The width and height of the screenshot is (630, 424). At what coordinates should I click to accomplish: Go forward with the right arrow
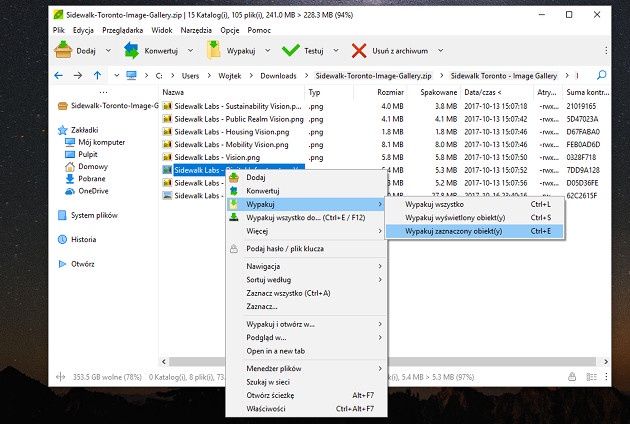point(78,76)
